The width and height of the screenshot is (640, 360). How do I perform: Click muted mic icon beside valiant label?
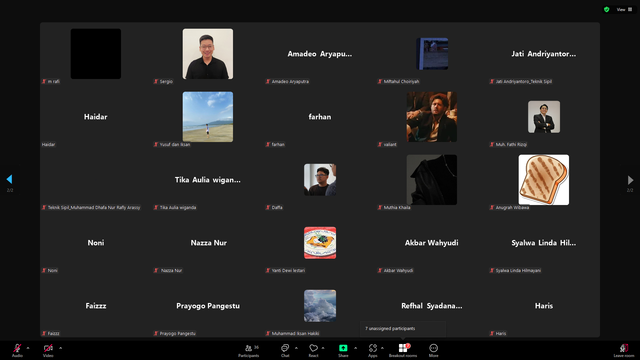(x=380, y=144)
